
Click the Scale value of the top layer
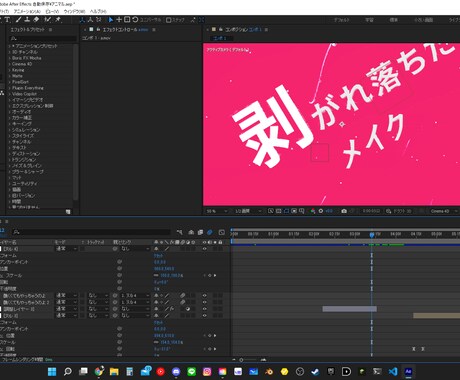172,276
